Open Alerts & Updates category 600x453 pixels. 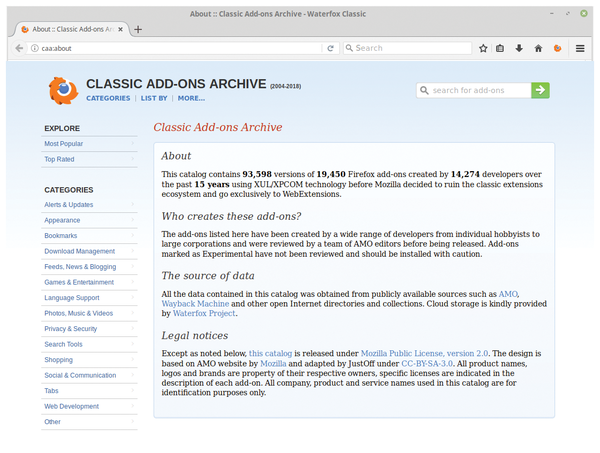coord(89,205)
